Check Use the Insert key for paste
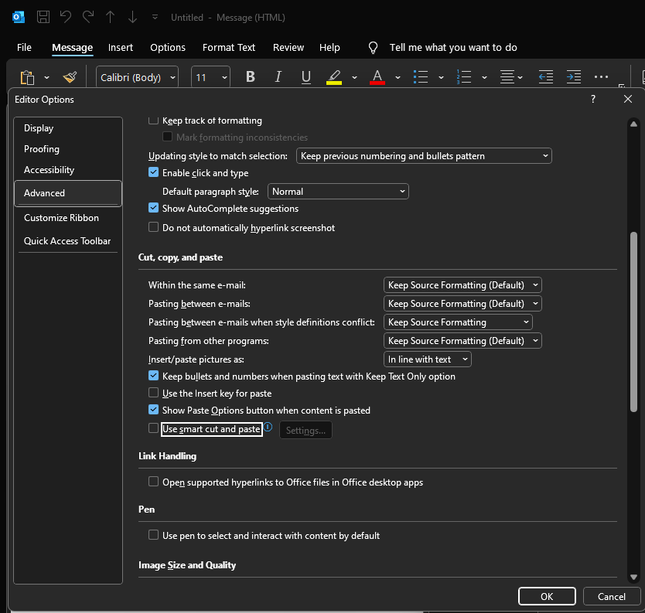This screenshot has height=613, width=645. point(153,394)
